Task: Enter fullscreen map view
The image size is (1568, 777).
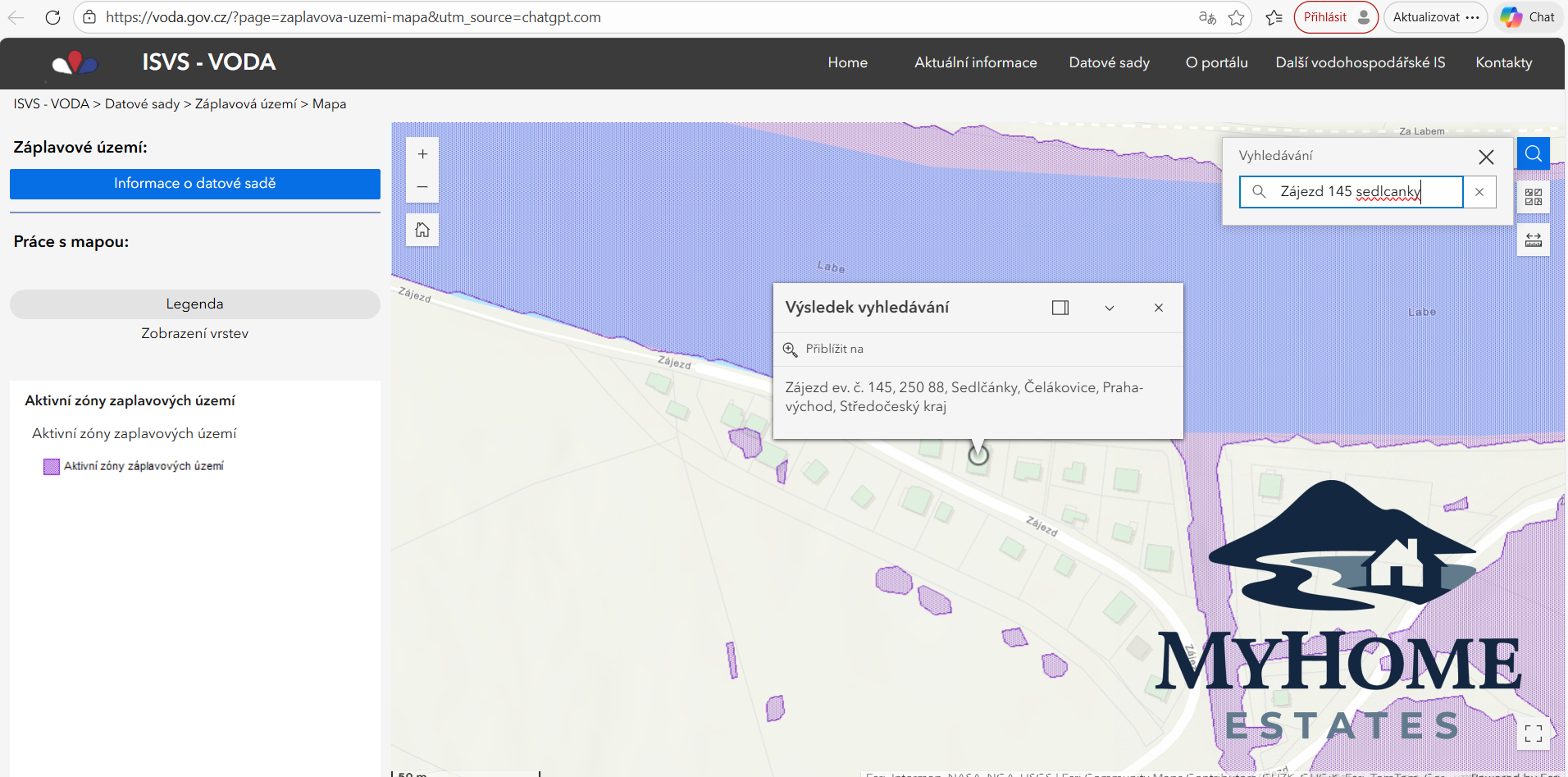Action: [x=1533, y=733]
